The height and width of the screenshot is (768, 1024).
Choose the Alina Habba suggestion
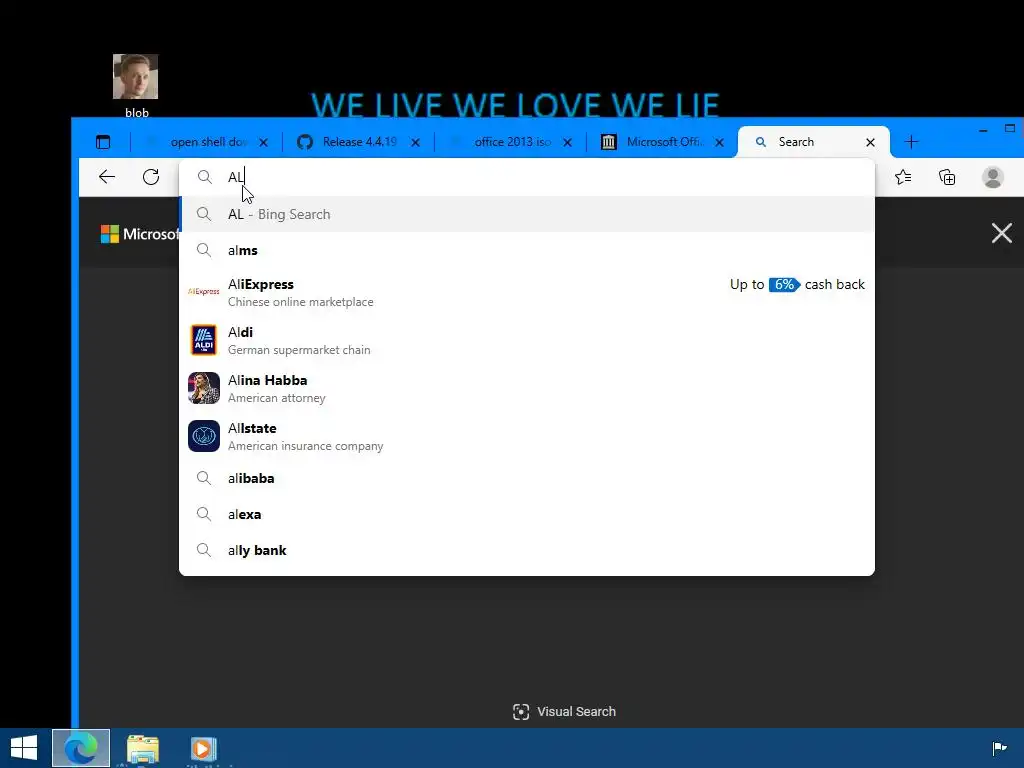(526, 388)
